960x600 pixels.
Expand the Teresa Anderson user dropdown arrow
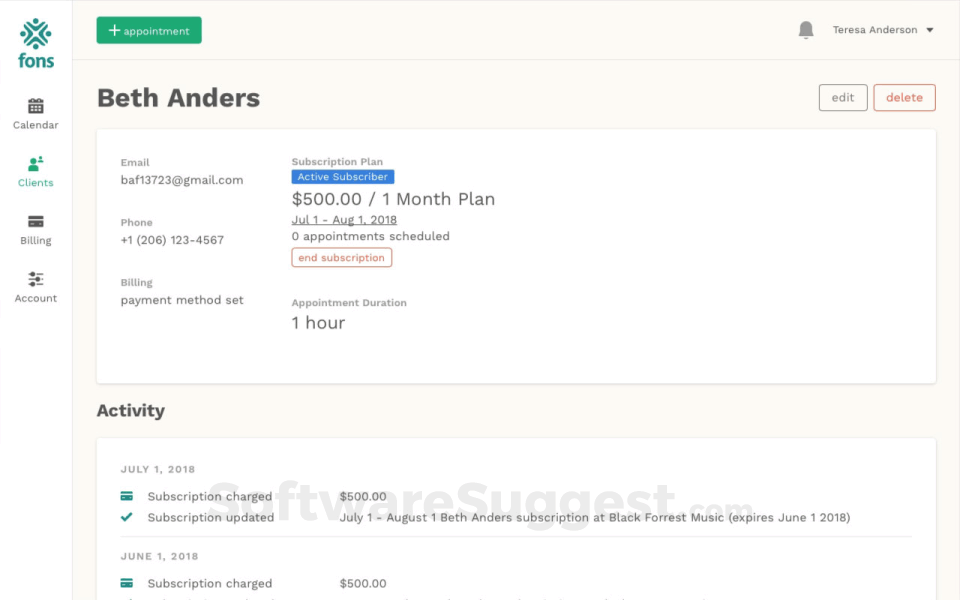[930, 30]
